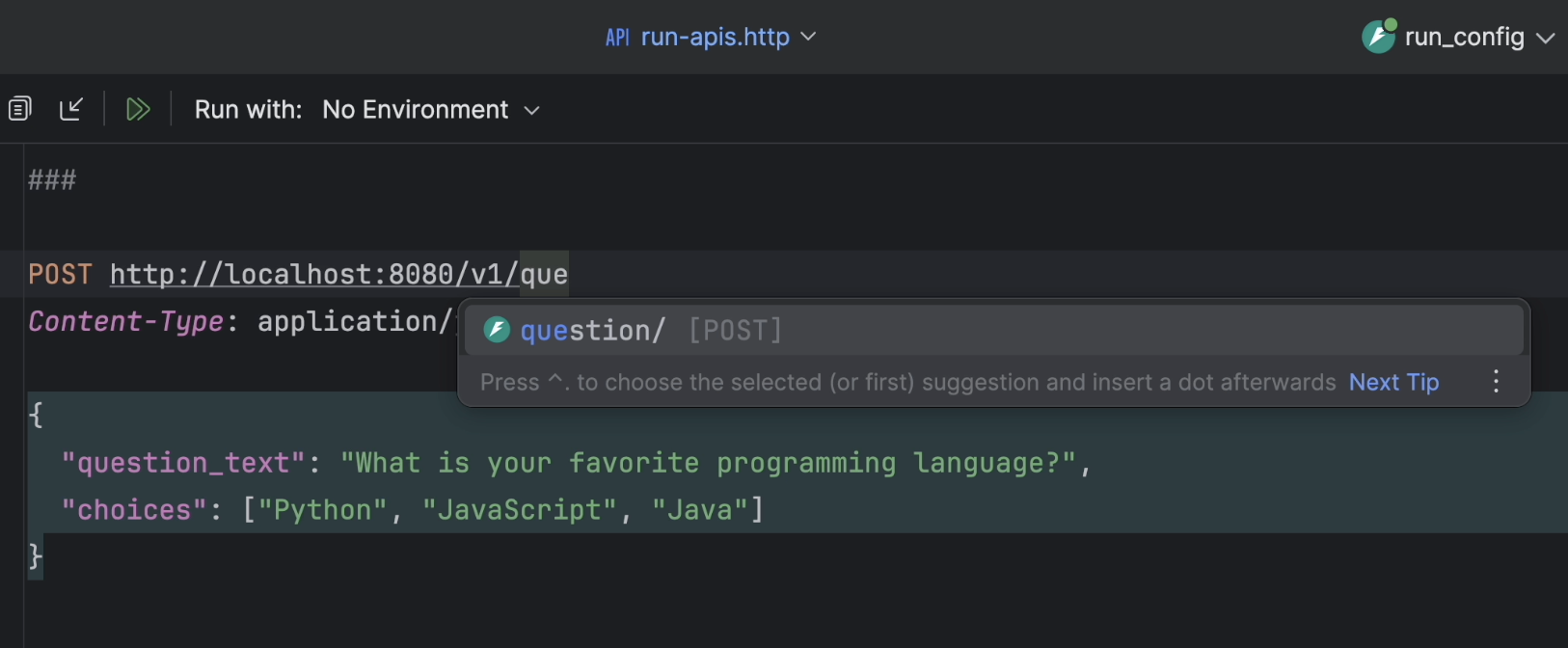This screenshot has height=648, width=1568.
Task: Click the "question_text" JSON key
Action: pyautogui.click(x=182, y=463)
